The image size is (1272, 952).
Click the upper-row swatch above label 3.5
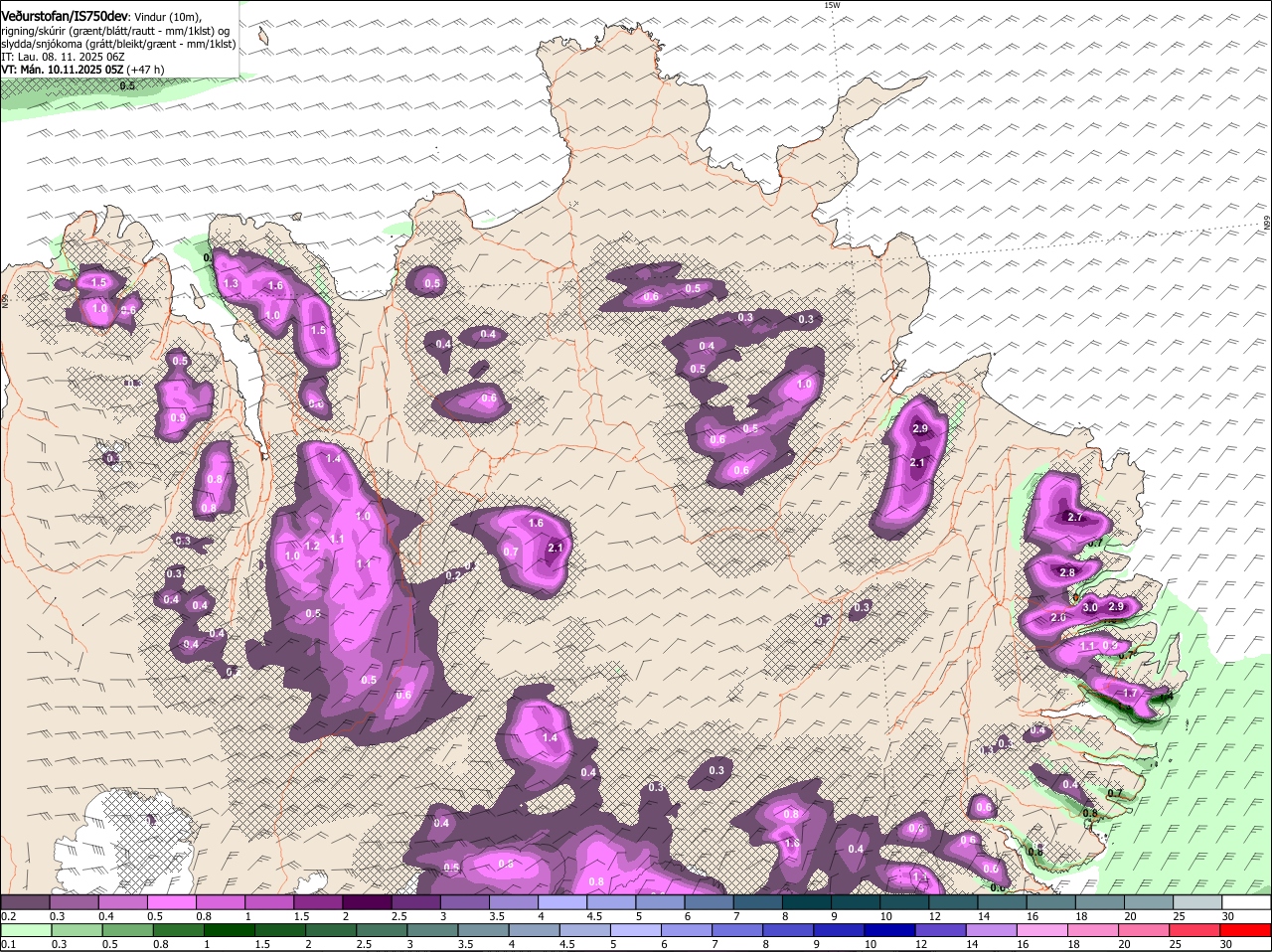click(x=514, y=901)
